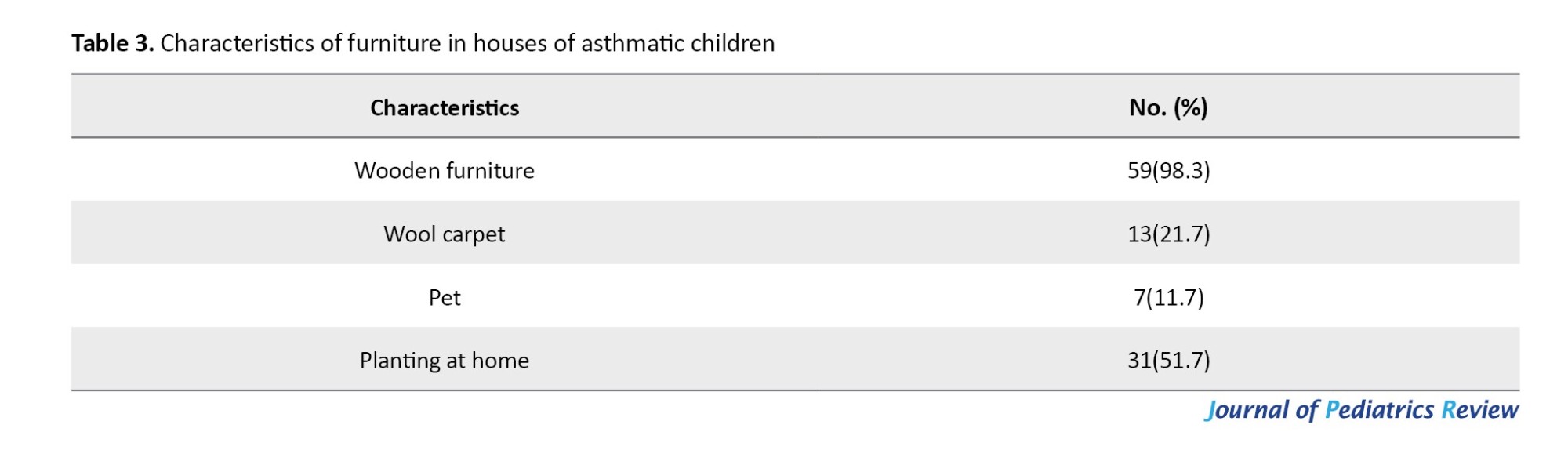Select the value 13(21.7)

pos(1168,234)
